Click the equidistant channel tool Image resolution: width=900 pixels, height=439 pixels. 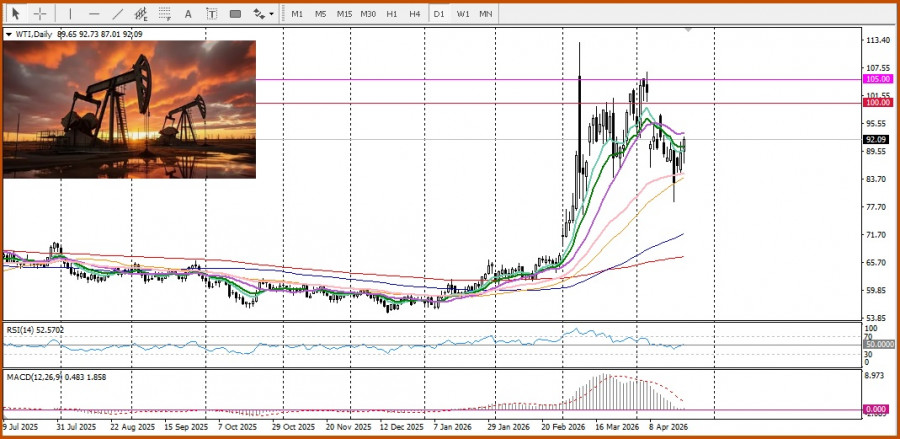142,14
